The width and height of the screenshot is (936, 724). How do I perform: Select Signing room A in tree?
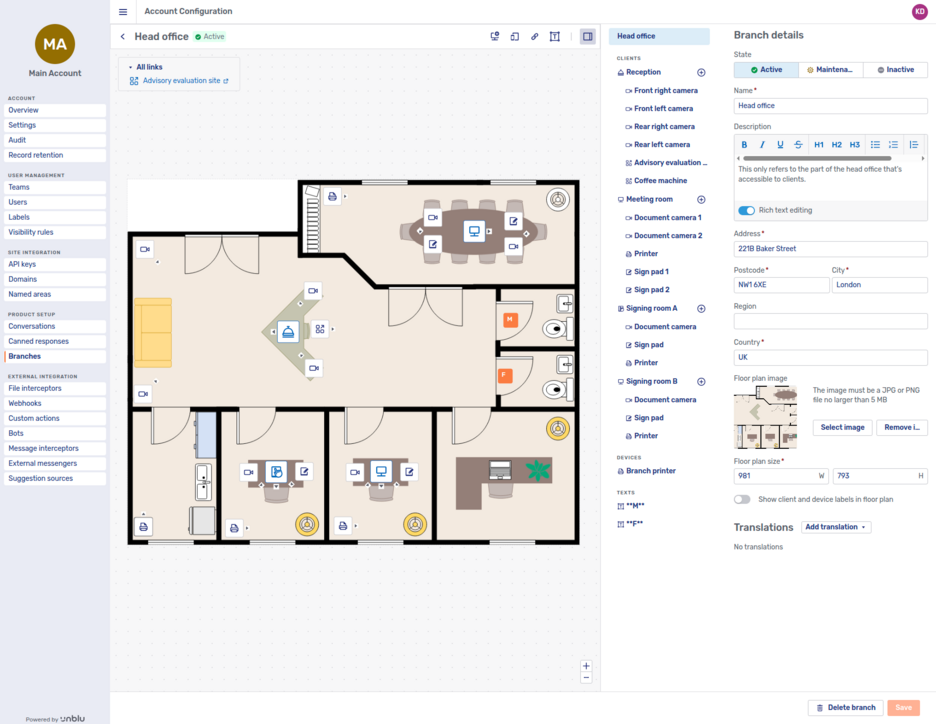pyautogui.click(x=651, y=309)
